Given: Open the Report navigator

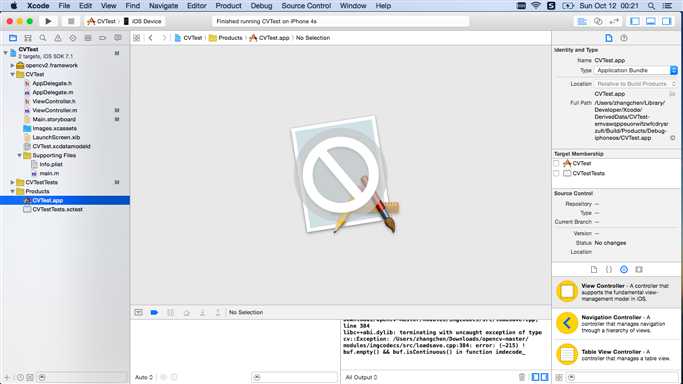Looking at the screenshot, I should pos(118,38).
